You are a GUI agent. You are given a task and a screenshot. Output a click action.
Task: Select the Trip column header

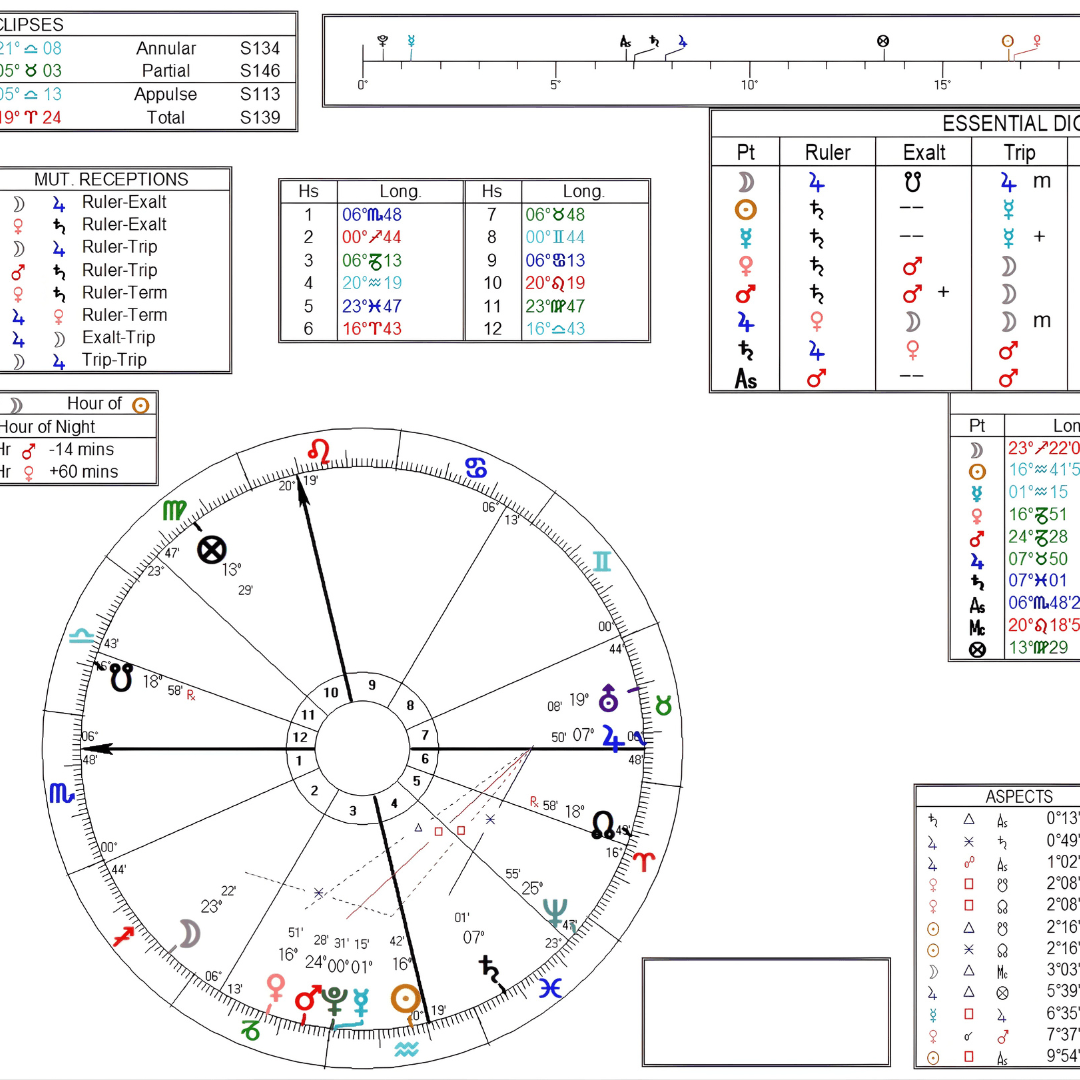click(x=1019, y=153)
